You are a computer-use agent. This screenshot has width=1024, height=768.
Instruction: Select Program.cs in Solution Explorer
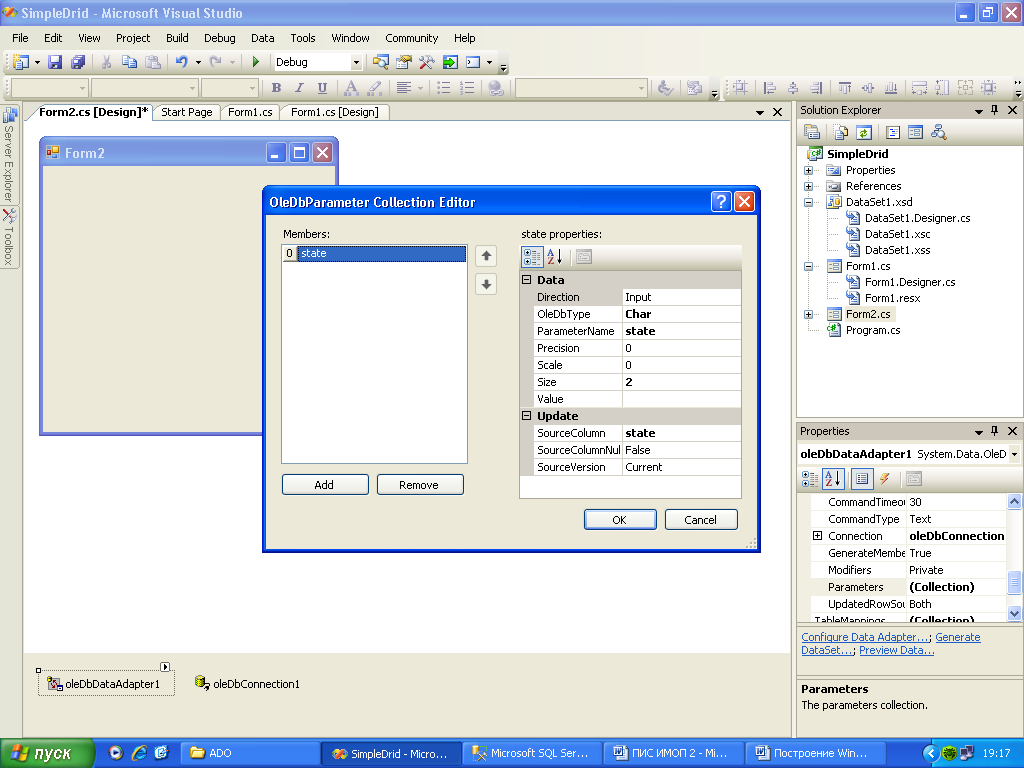[x=872, y=330]
